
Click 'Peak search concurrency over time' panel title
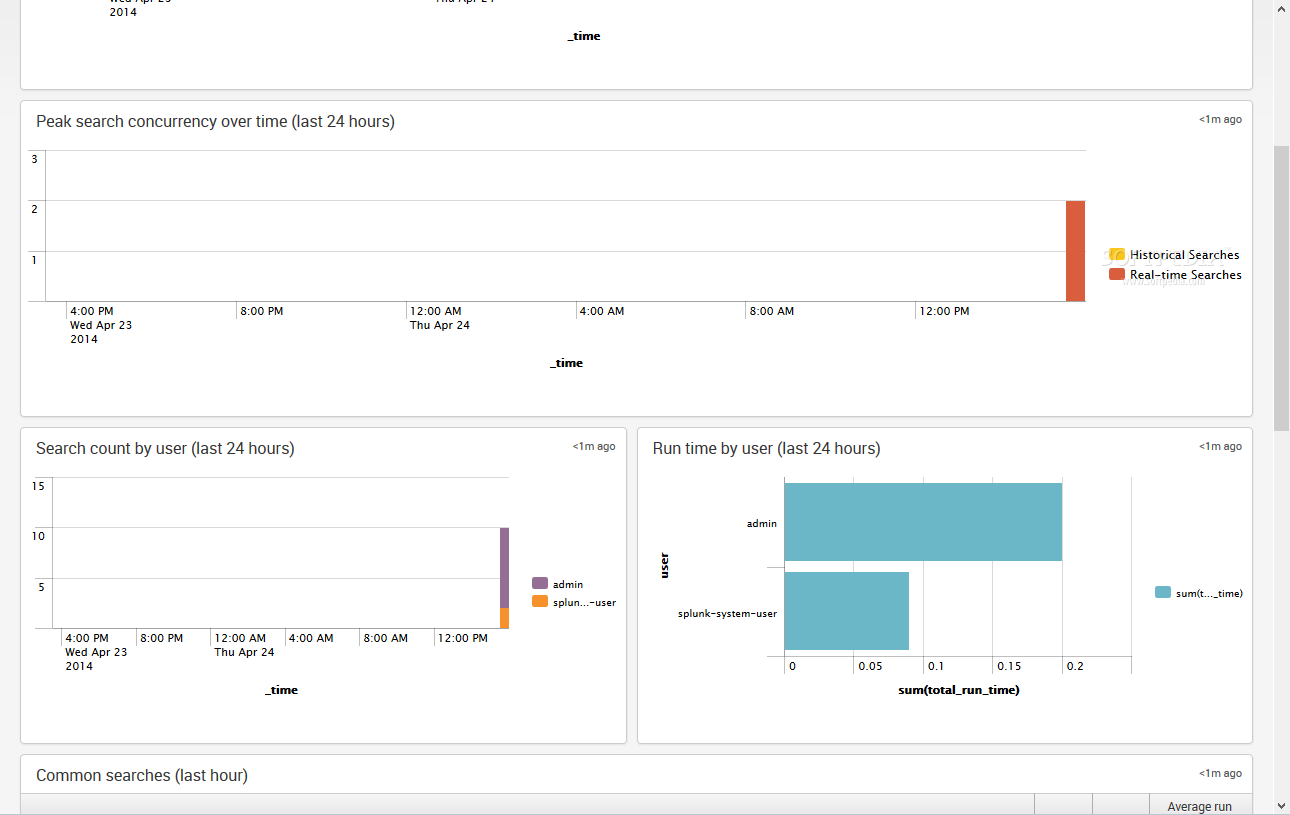pyautogui.click(x=215, y=121)
